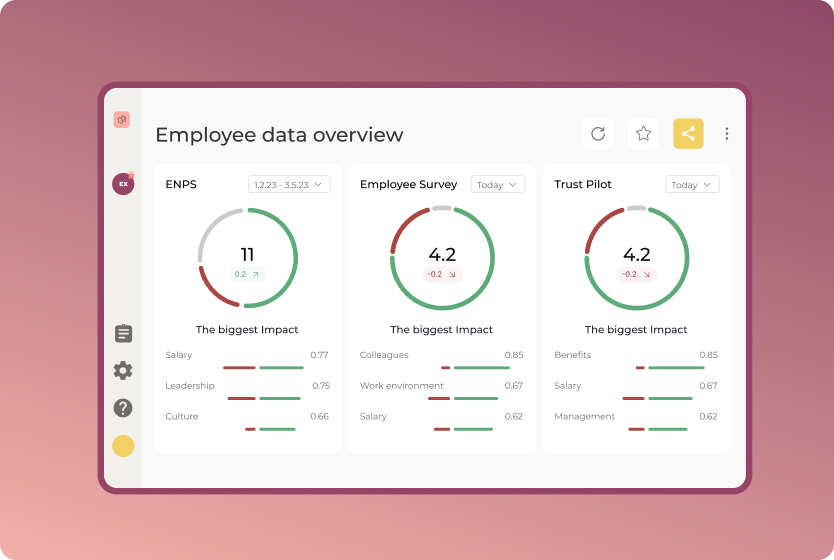834x560 pixels.
Task: Open the clipboard reports icon in sidebar
Action: tap(123, 333)
